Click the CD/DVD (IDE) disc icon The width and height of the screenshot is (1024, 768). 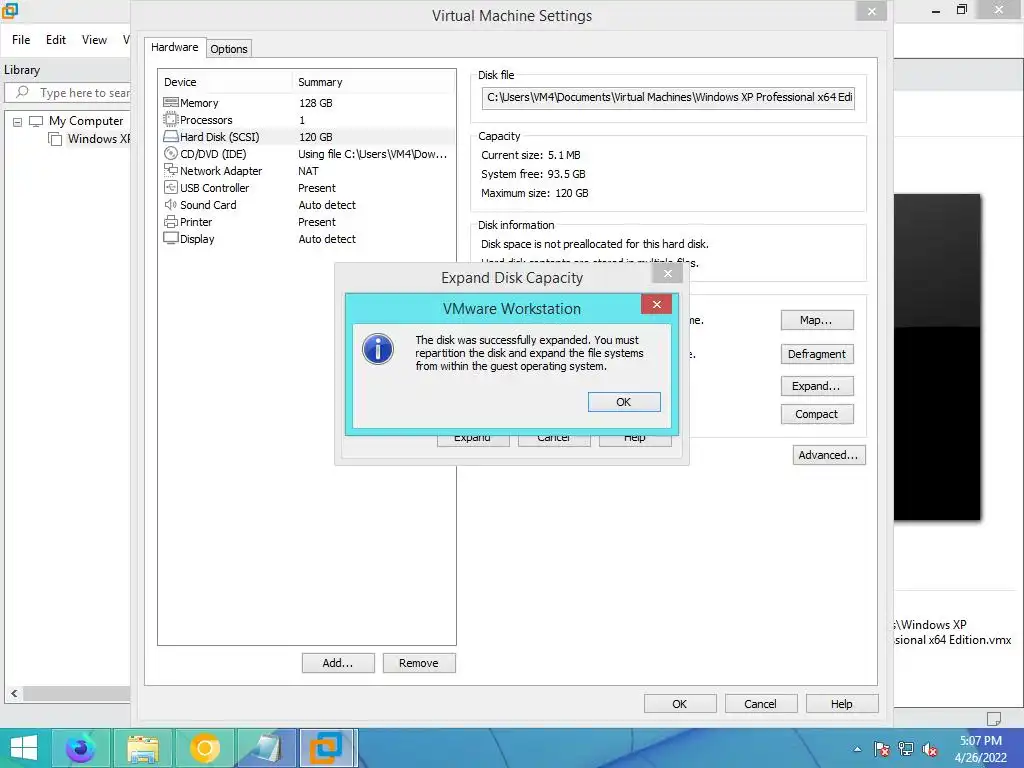tap(170, 153)
